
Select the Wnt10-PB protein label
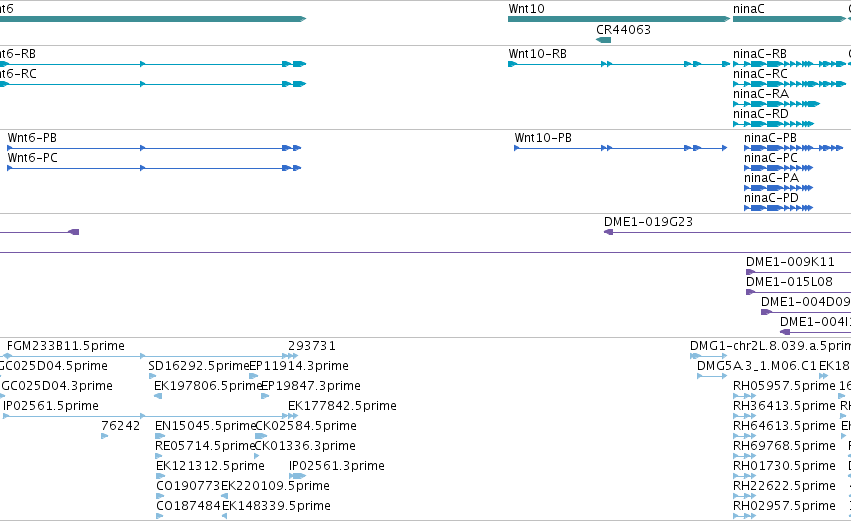click(543, 138)
